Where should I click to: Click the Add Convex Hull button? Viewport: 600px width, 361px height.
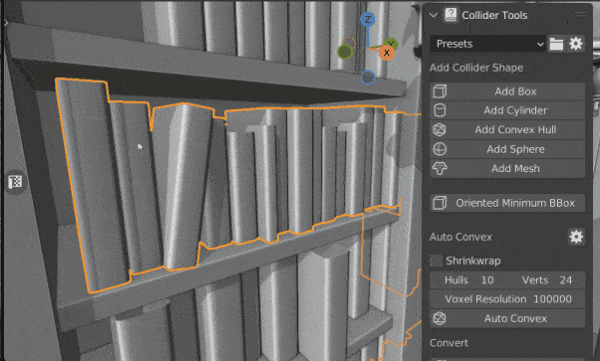[507, 130]
